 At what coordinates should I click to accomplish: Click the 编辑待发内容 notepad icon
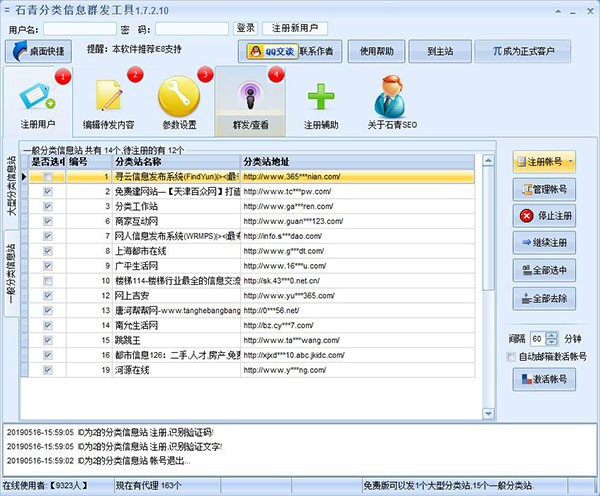click(111, 99)
